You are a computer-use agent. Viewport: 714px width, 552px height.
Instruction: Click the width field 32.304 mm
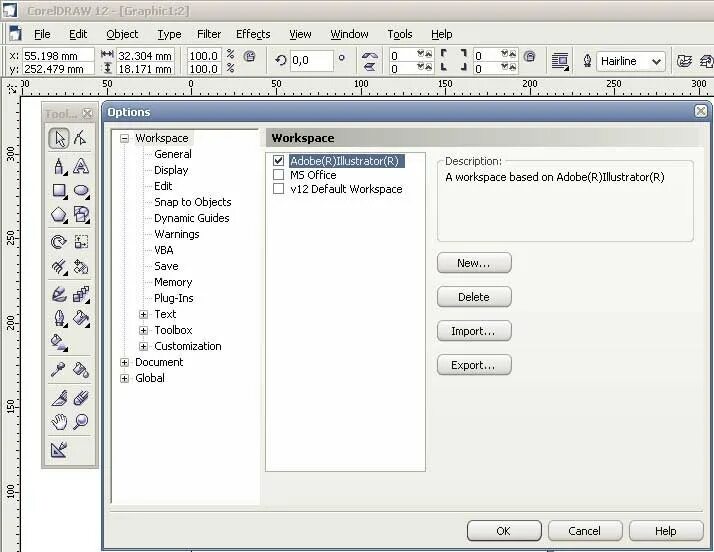coord(145,56)
